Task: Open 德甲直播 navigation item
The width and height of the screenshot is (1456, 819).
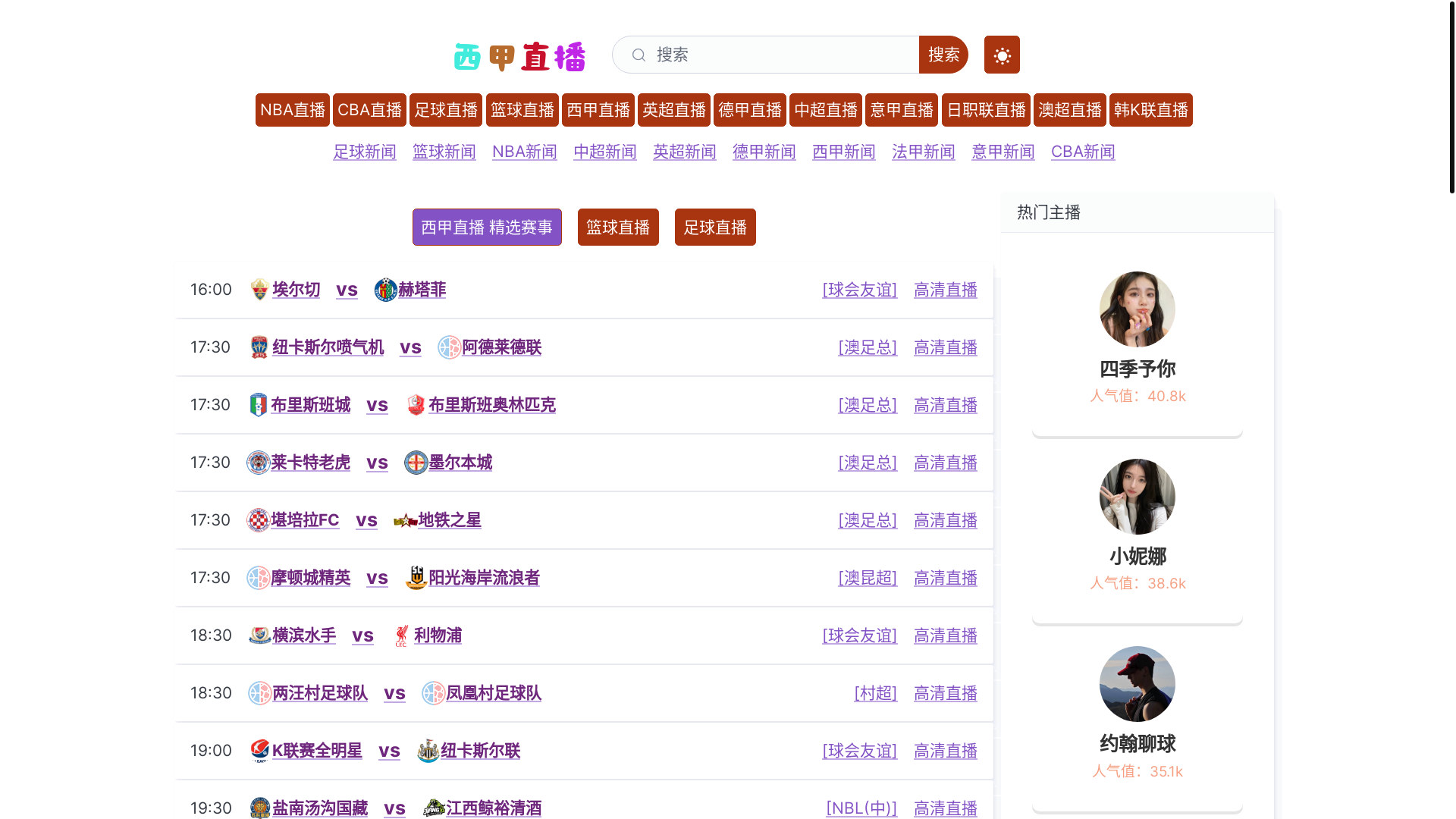Action: click(x=750, y=110)
